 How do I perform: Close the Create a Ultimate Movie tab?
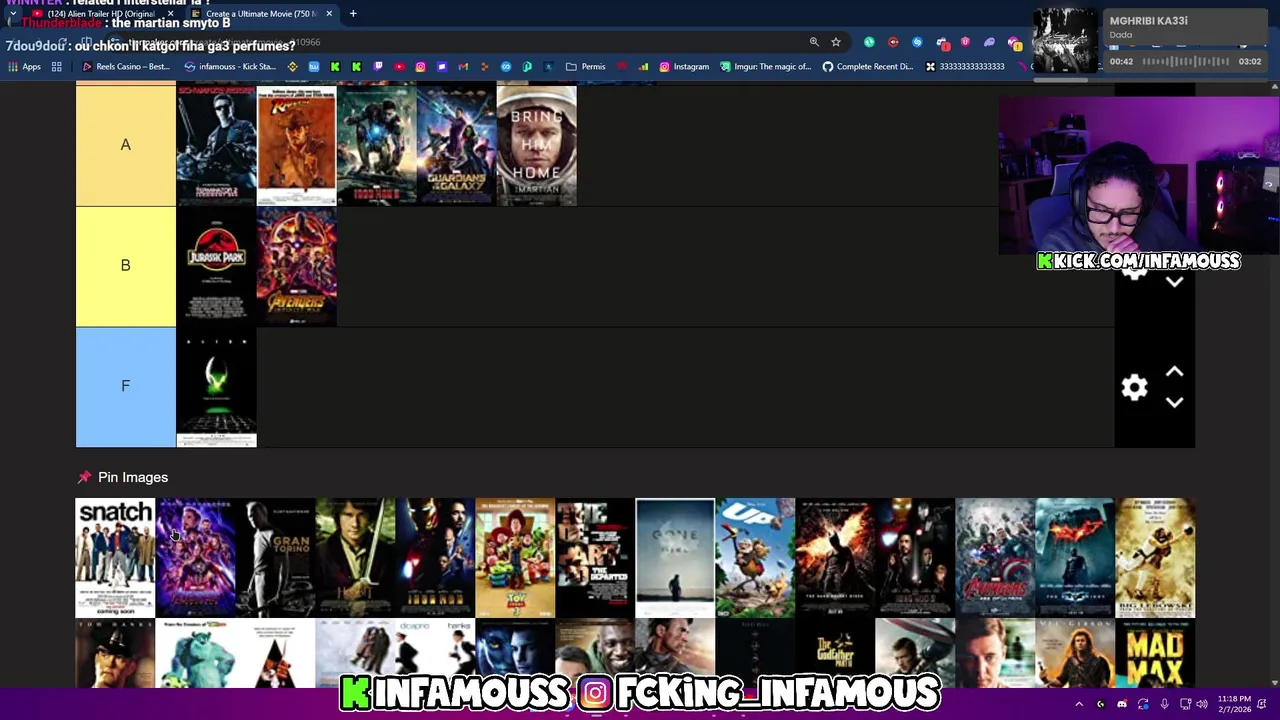tap(328, 14)
